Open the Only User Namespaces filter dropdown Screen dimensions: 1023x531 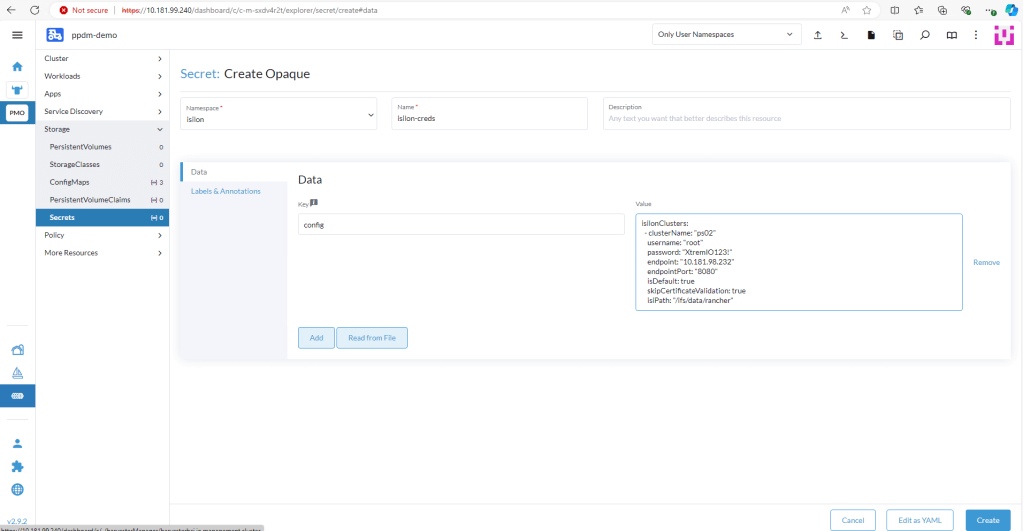point(726,35)
